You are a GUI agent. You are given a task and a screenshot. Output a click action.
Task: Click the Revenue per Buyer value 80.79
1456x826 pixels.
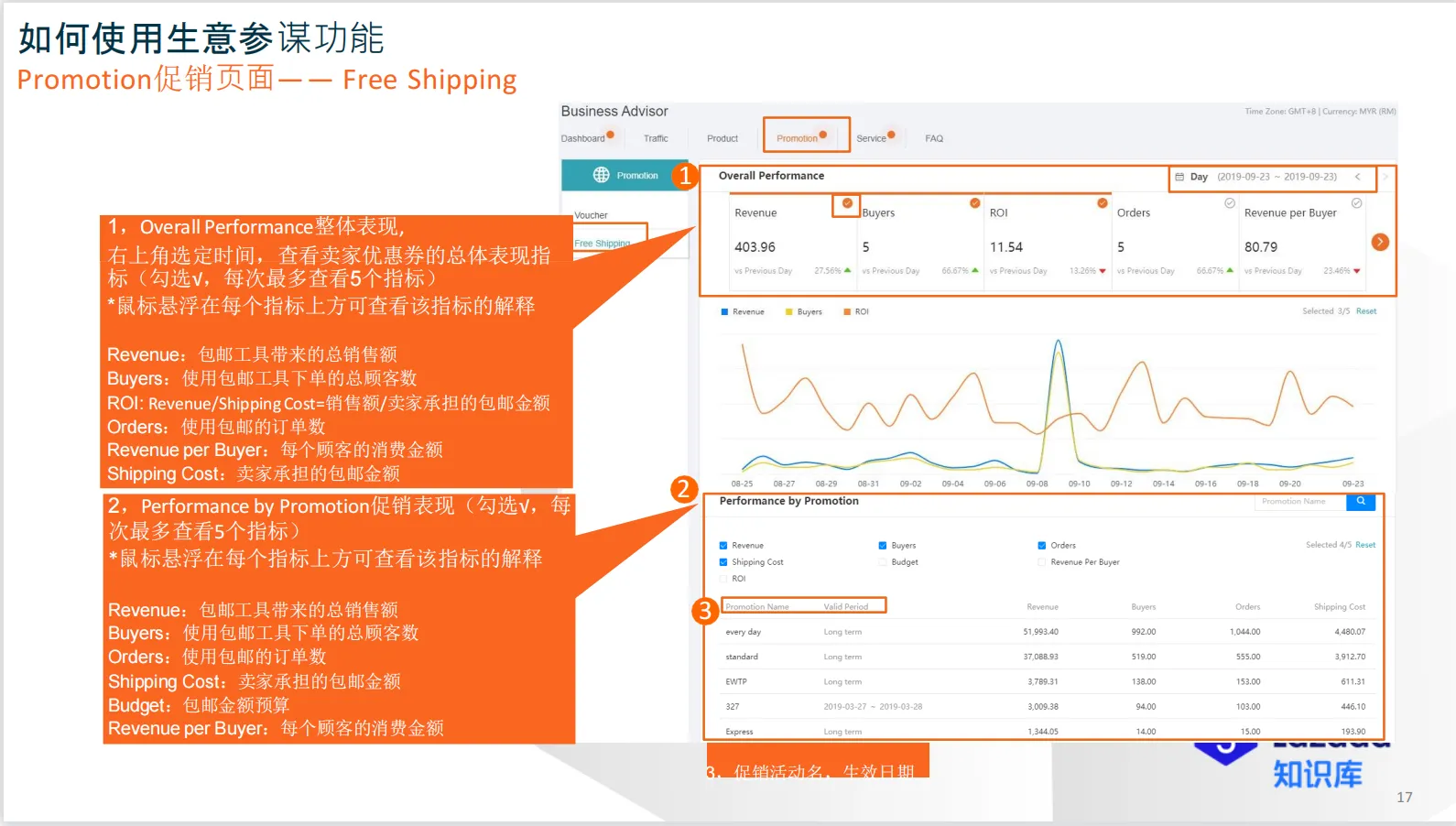(1261, 247)
